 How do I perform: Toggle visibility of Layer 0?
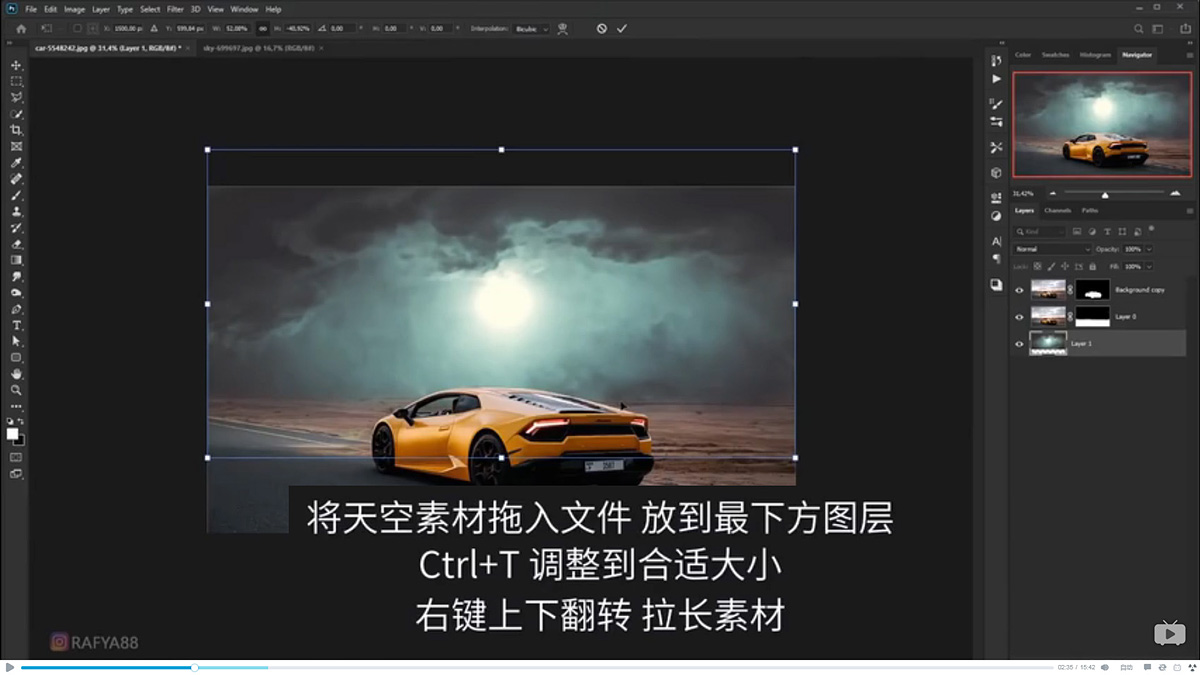point(1020,316)
